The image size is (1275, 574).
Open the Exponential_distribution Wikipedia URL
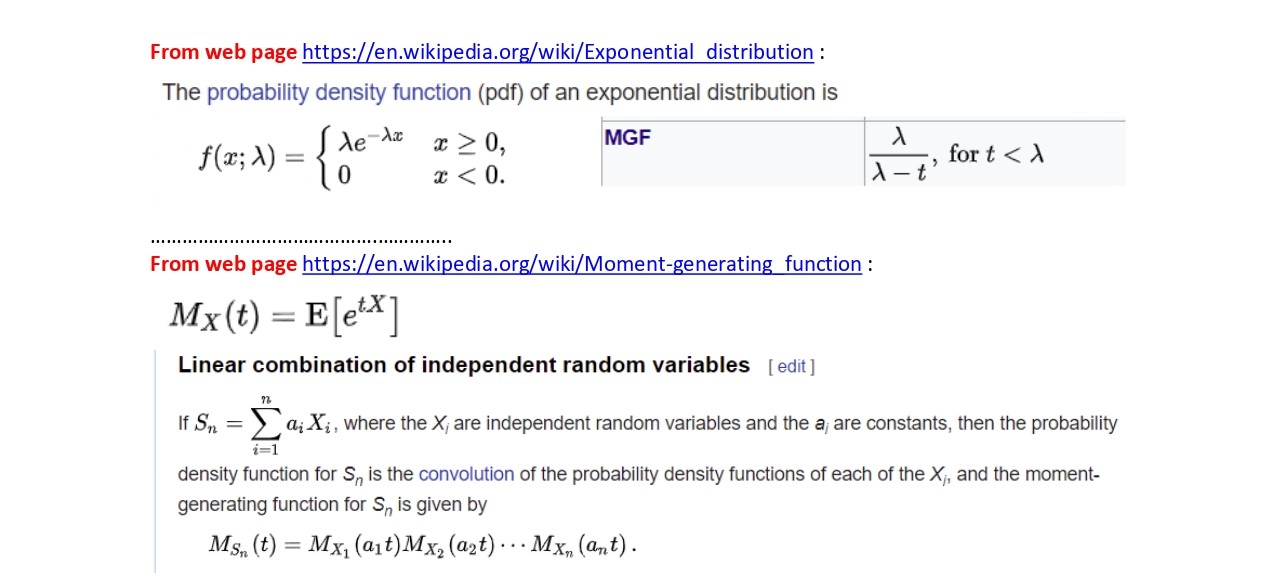click(557, 52)
